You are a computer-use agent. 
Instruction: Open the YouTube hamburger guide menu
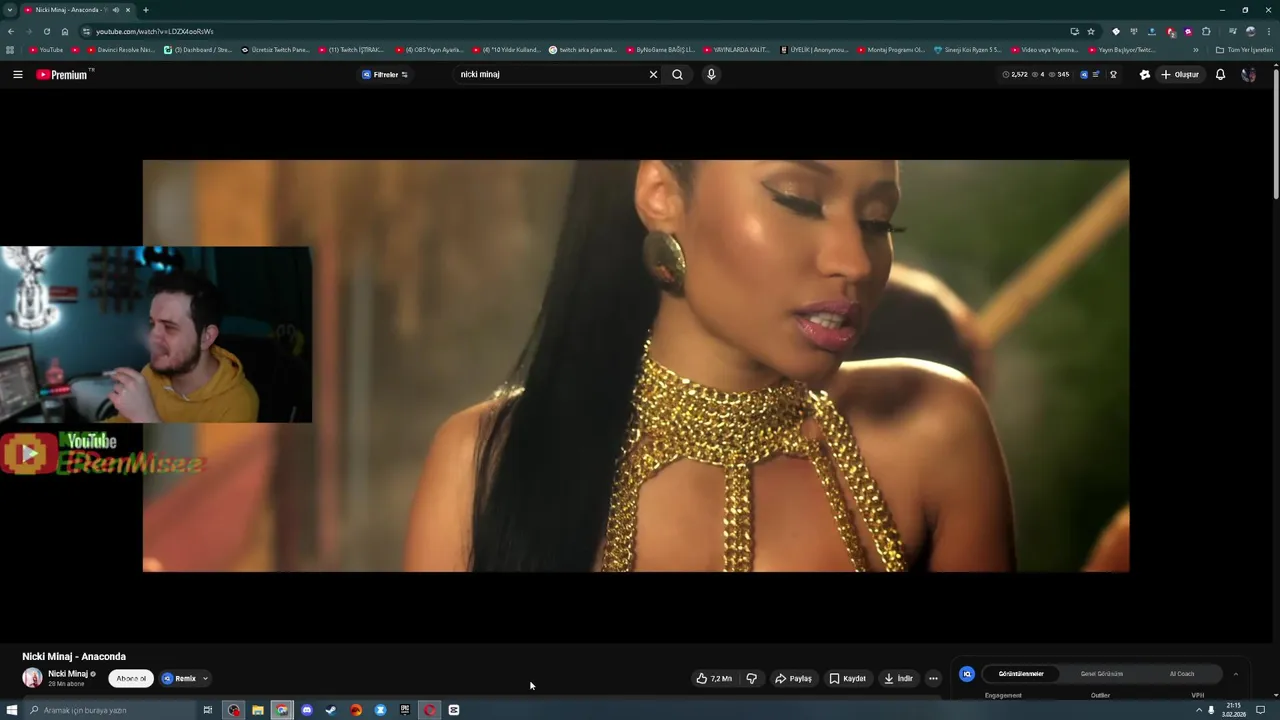click(17, 74)
